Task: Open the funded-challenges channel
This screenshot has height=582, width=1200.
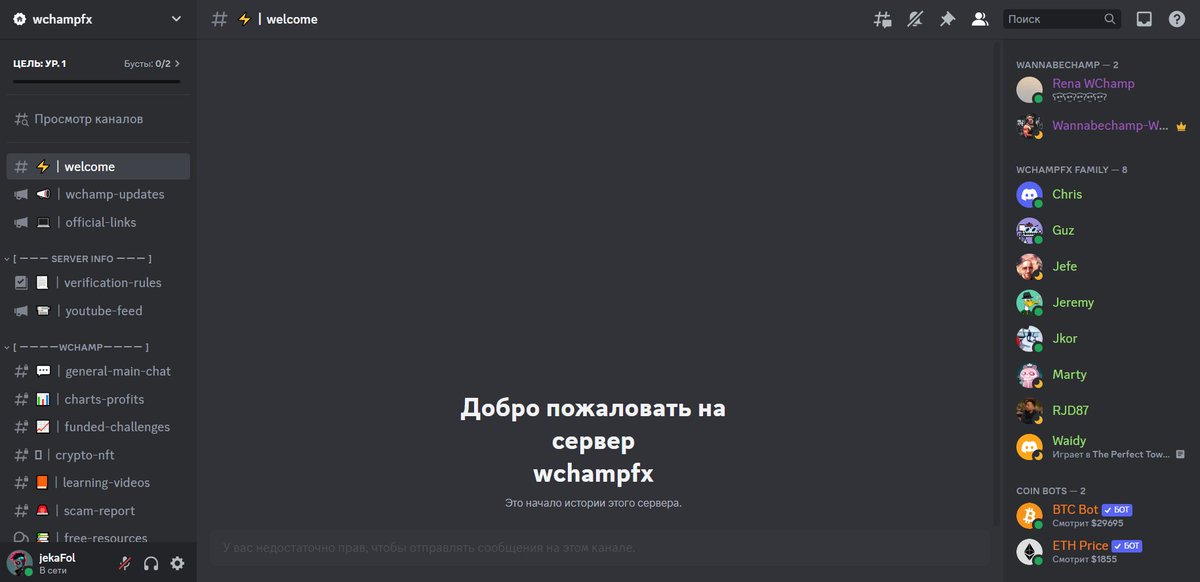Action: click(98, 427)
